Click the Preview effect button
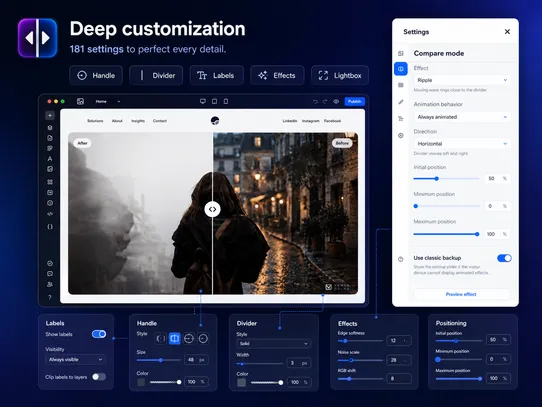The image size is (542, 407). [461, 294]
